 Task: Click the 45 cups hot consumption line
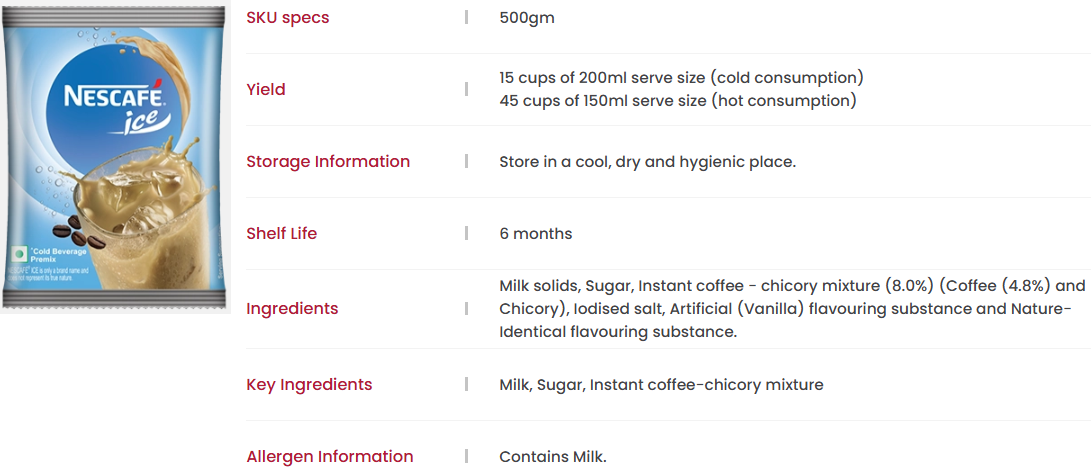678,101
